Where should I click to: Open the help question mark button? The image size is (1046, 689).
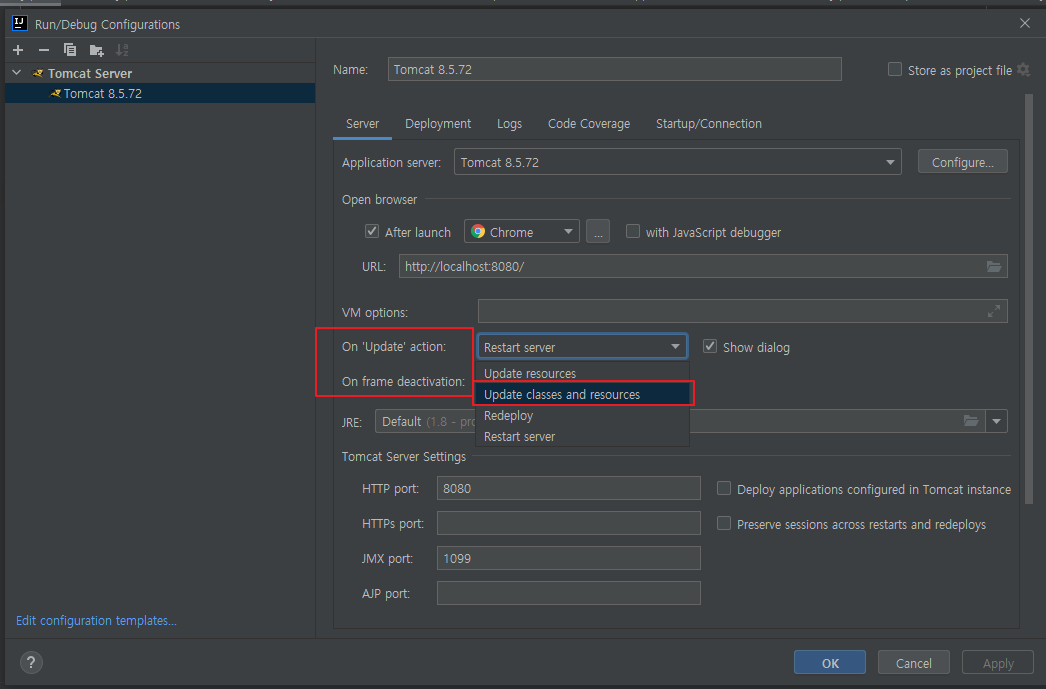[31, 662]
